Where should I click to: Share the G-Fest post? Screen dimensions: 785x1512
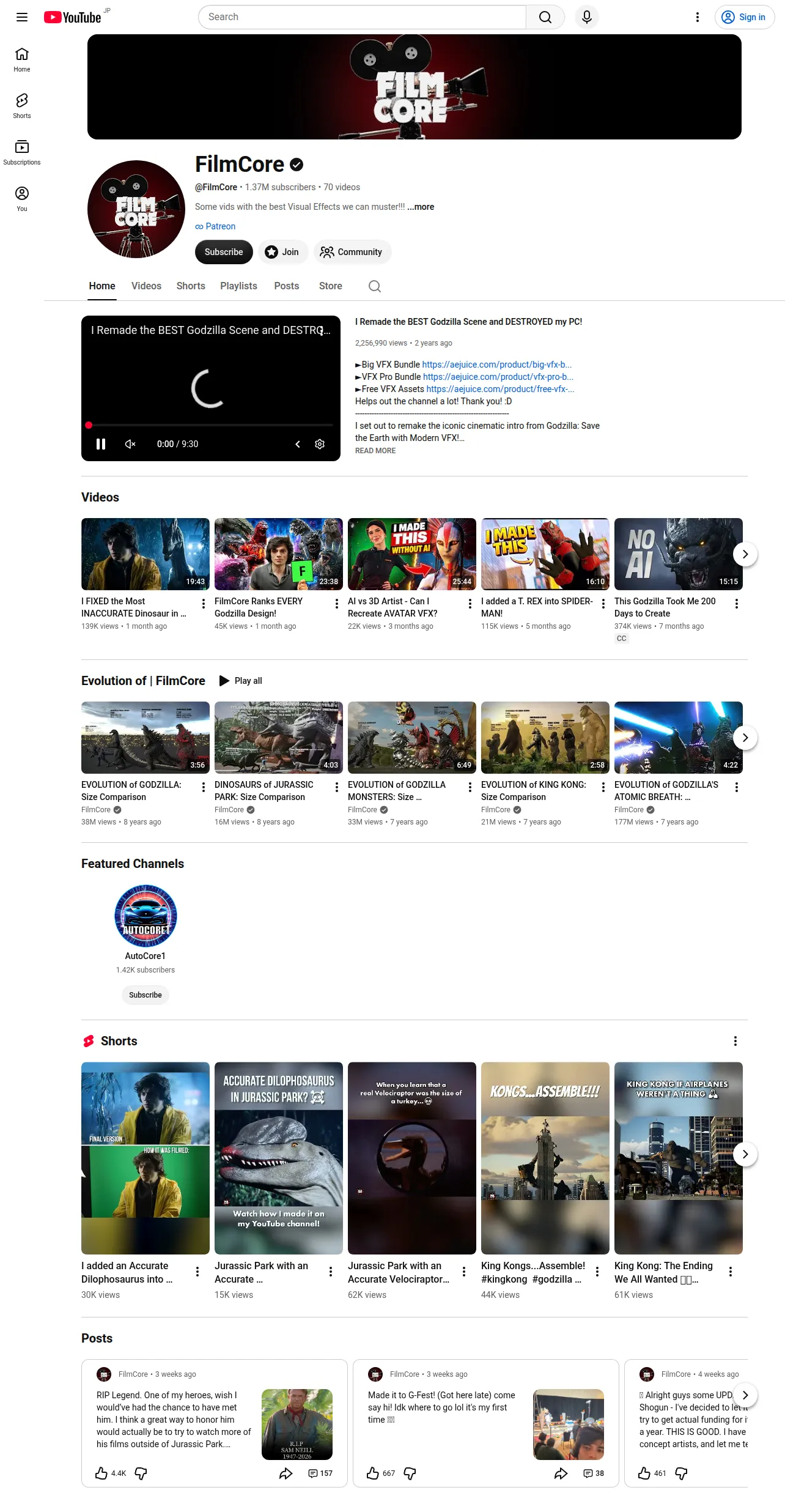click(x=561, y=1473)
